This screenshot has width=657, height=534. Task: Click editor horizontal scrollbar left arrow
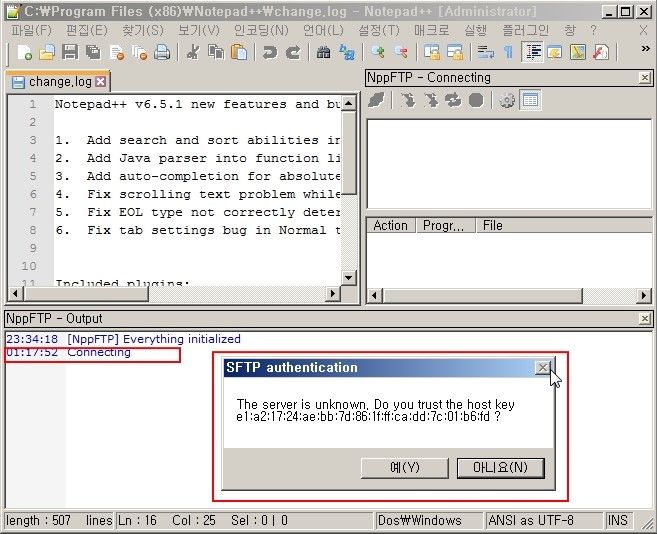16,293
